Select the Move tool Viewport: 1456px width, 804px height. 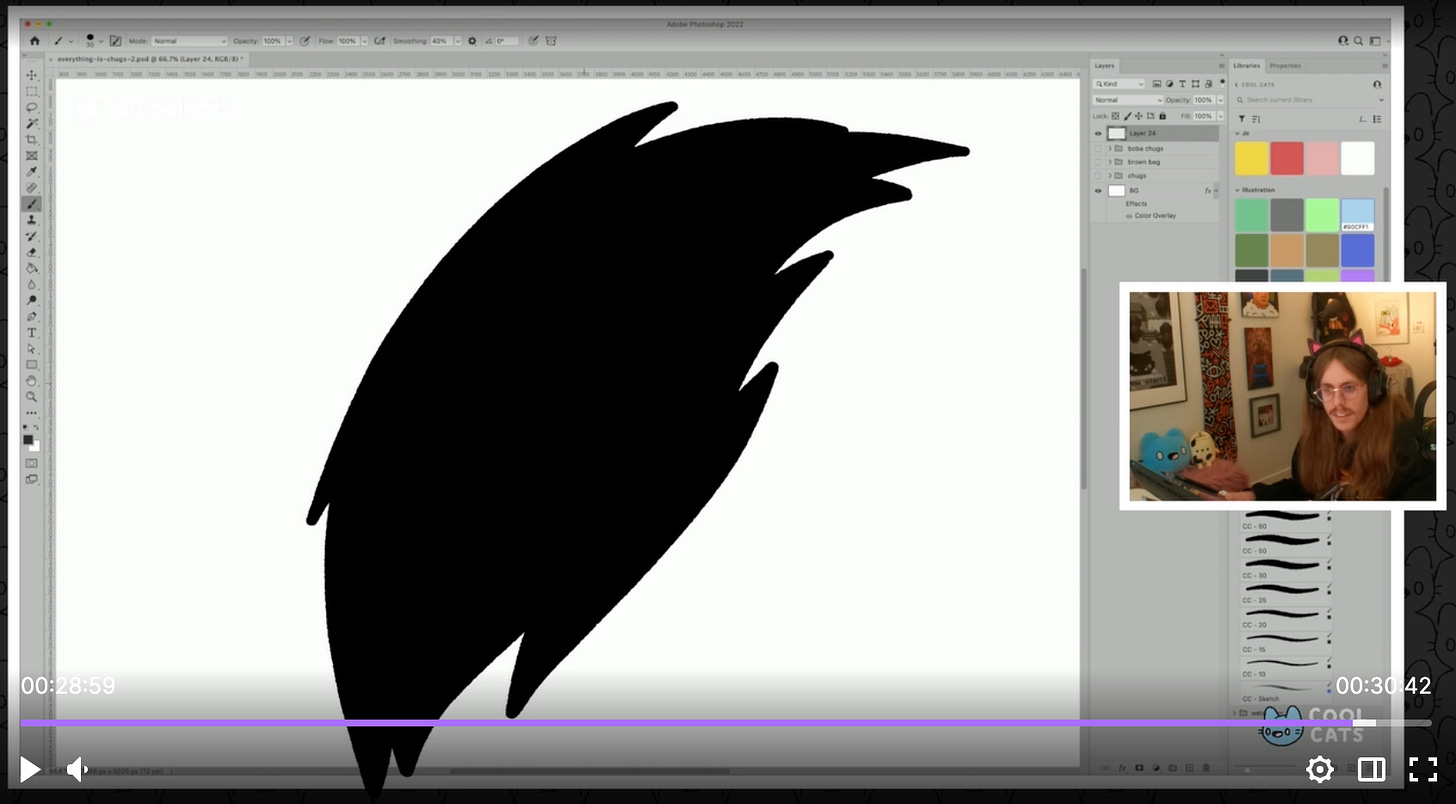point(32,75)
